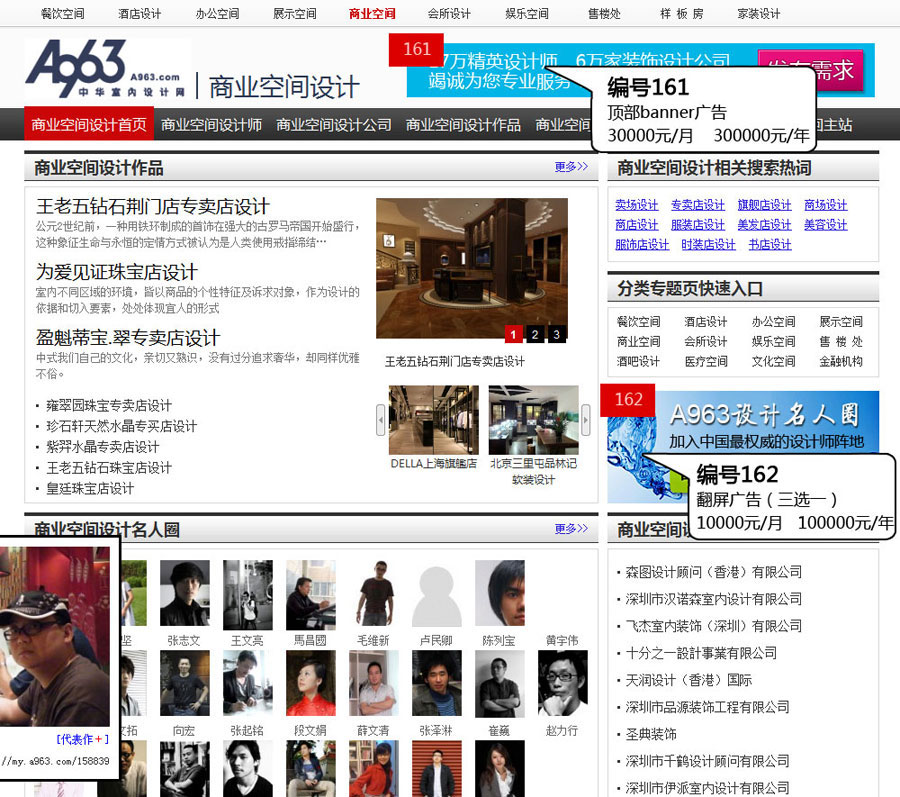900x797 pixels.
Task: Open company 深圳市千鹤设计顾问有限公司
Action: tap(707, 761)
